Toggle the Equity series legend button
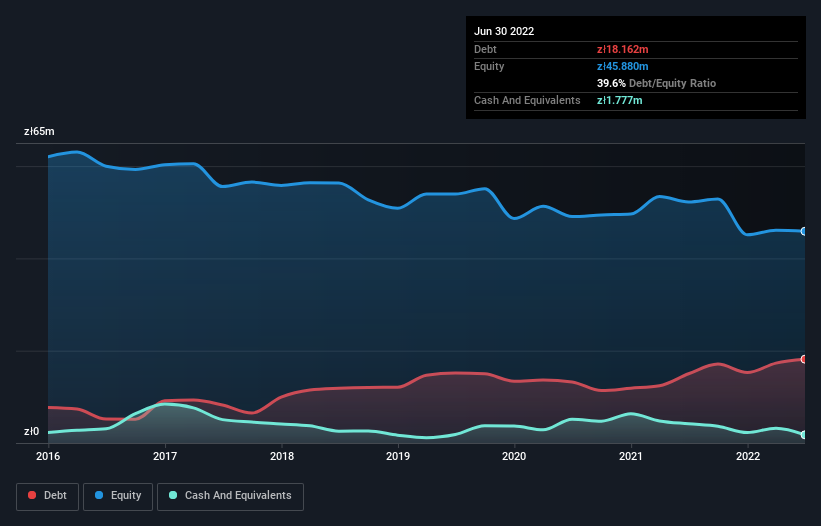This screenshot has height=526, width=821. tap(118, 496)
